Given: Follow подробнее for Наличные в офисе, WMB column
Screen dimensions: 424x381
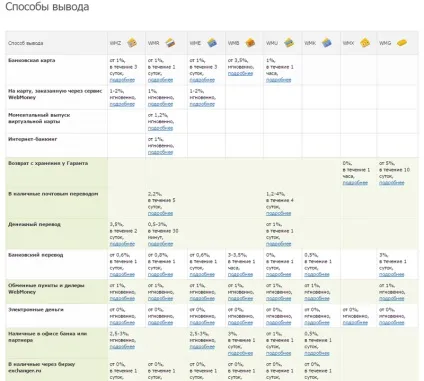Looking at the screenshot, I should [240, 353].
